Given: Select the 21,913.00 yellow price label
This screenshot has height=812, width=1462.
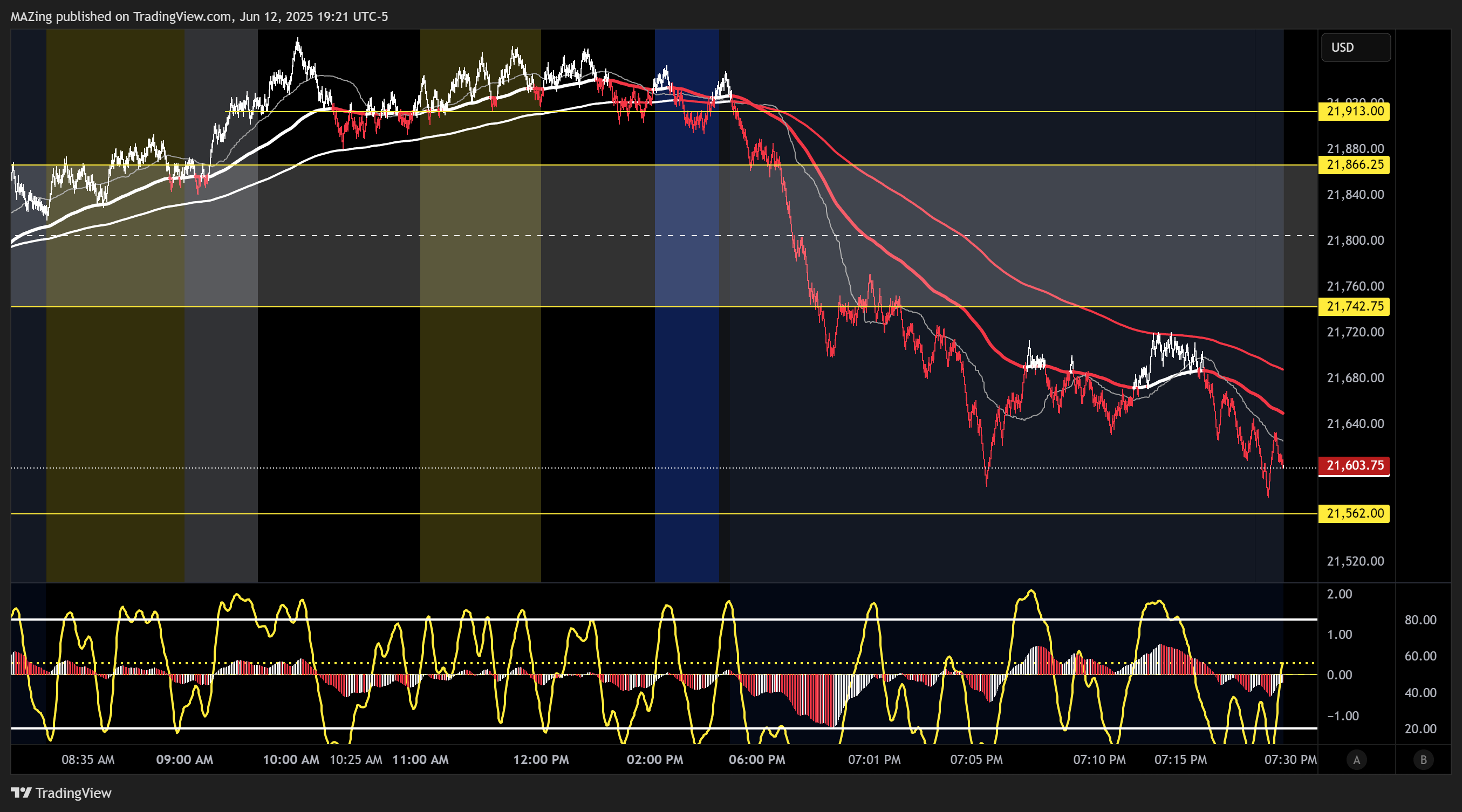Looking at the screenshot, I should coord(1354,111).
